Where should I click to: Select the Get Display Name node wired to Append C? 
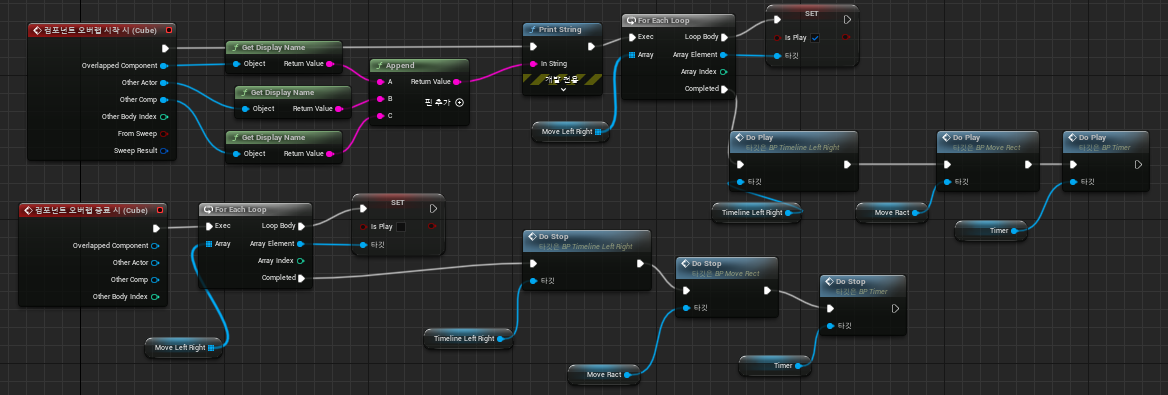point(284,137)
